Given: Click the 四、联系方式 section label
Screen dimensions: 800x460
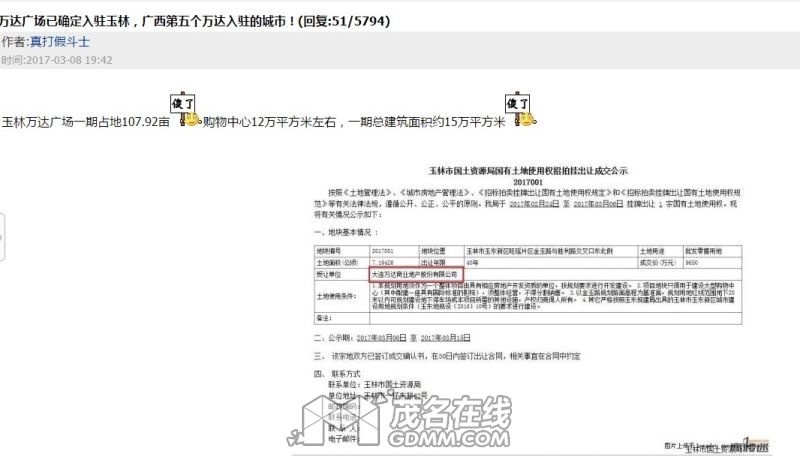Looking at the screenshot, I should point(337,374).
